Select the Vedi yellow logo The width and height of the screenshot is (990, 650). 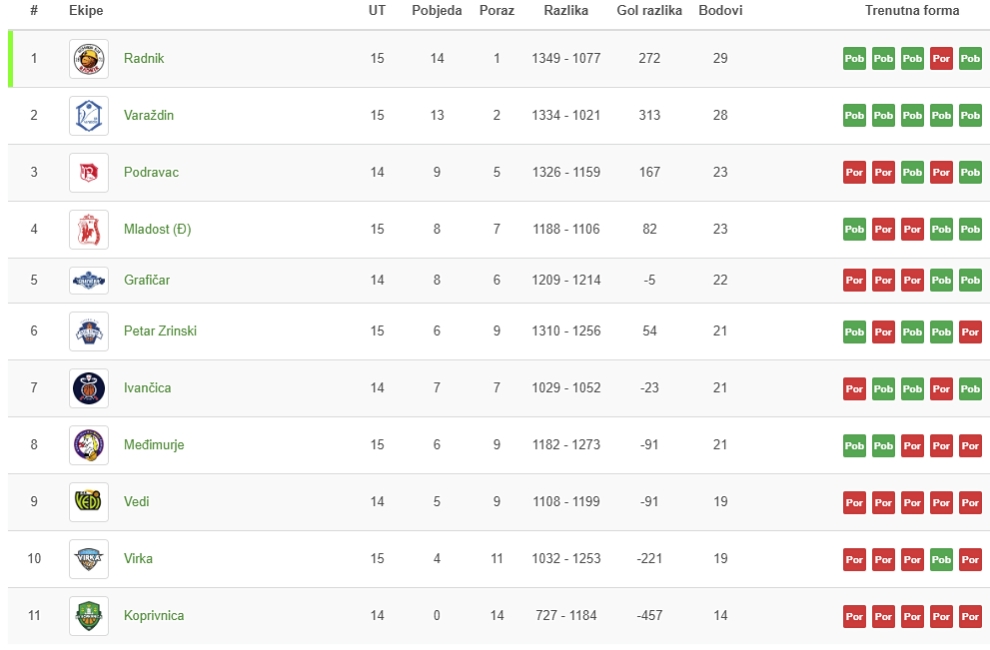pyautogui.click(x=89, y=502)
